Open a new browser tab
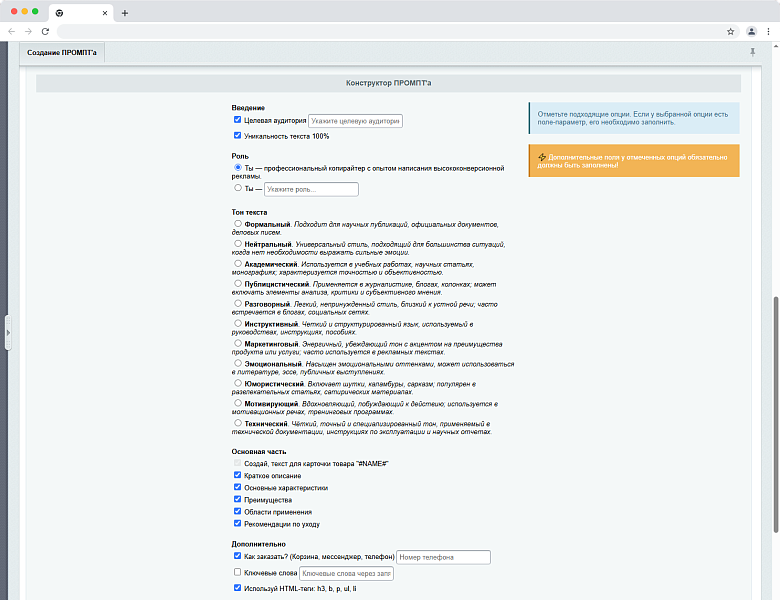The height and width of the screenshot is (600, 780). pyautogui.click(x=125, y=13)
